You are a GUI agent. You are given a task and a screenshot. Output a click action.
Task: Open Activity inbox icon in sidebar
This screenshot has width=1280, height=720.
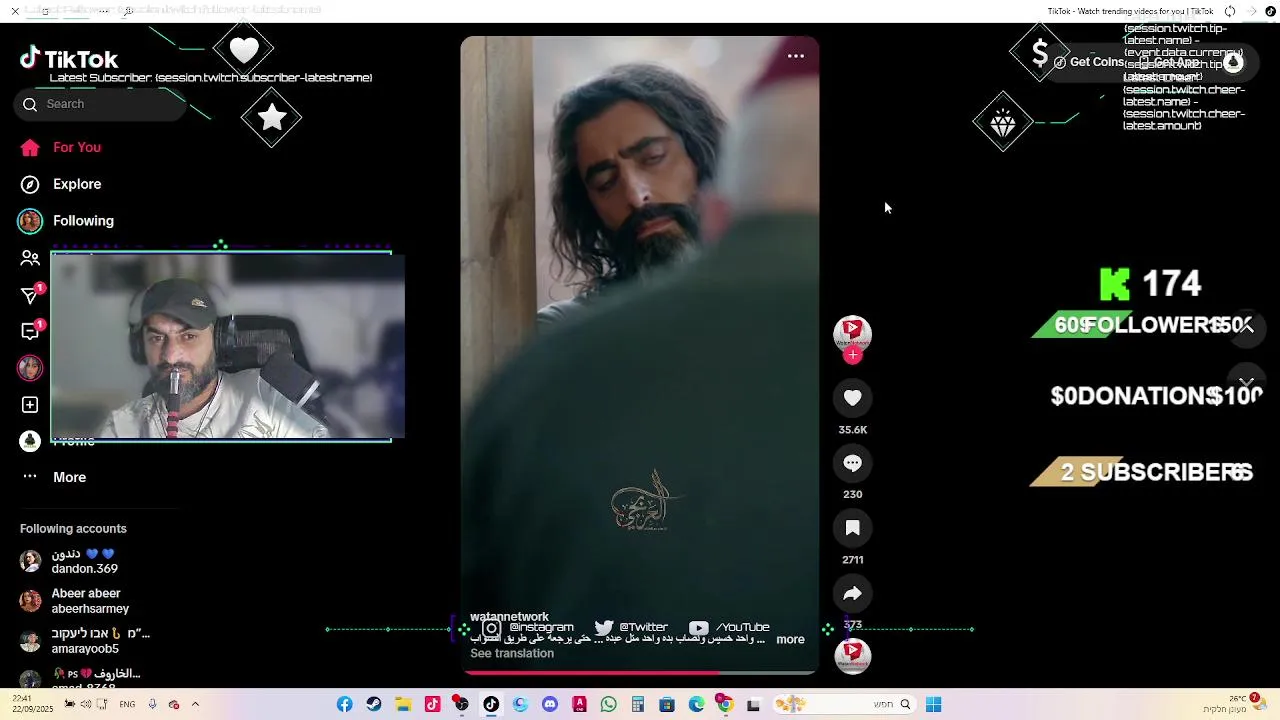pos(30,331)
